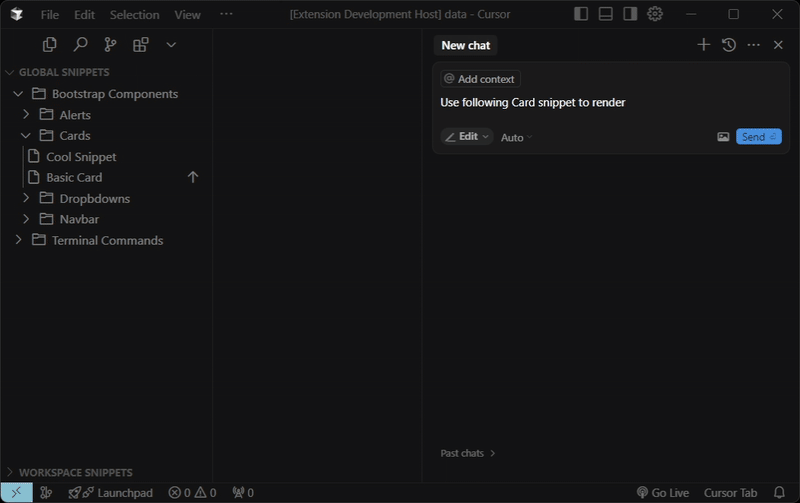Screen dimensions: 800x503
Task: Open the File menu
Action: pyautogui.click(x=49, y=15)
